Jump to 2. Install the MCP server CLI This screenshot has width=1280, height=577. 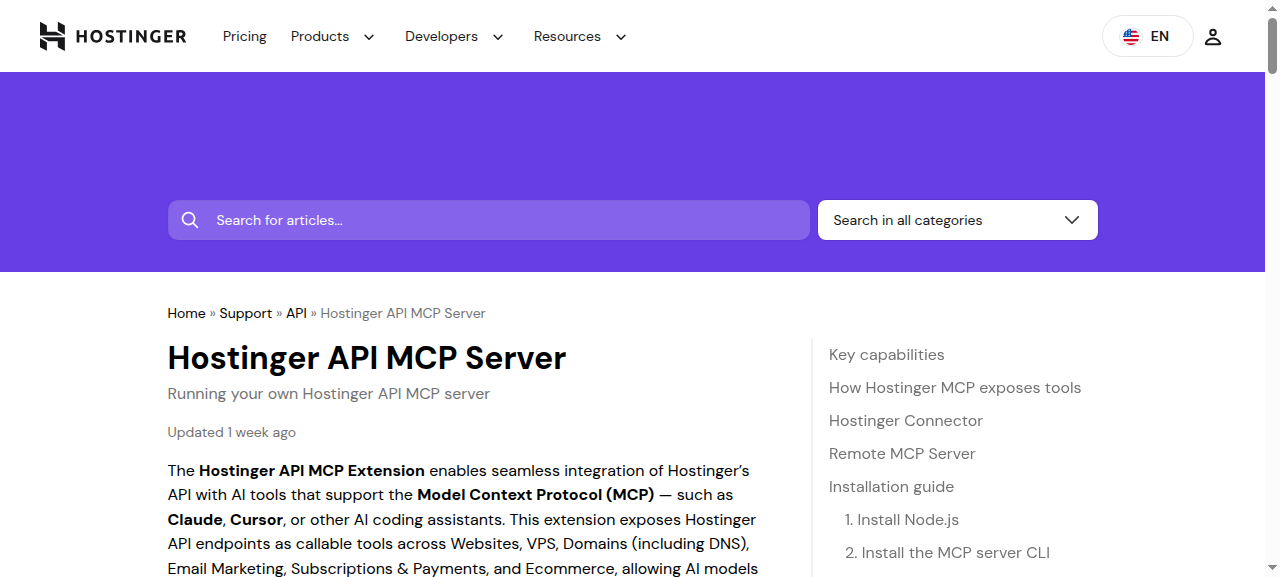point(947,553)
